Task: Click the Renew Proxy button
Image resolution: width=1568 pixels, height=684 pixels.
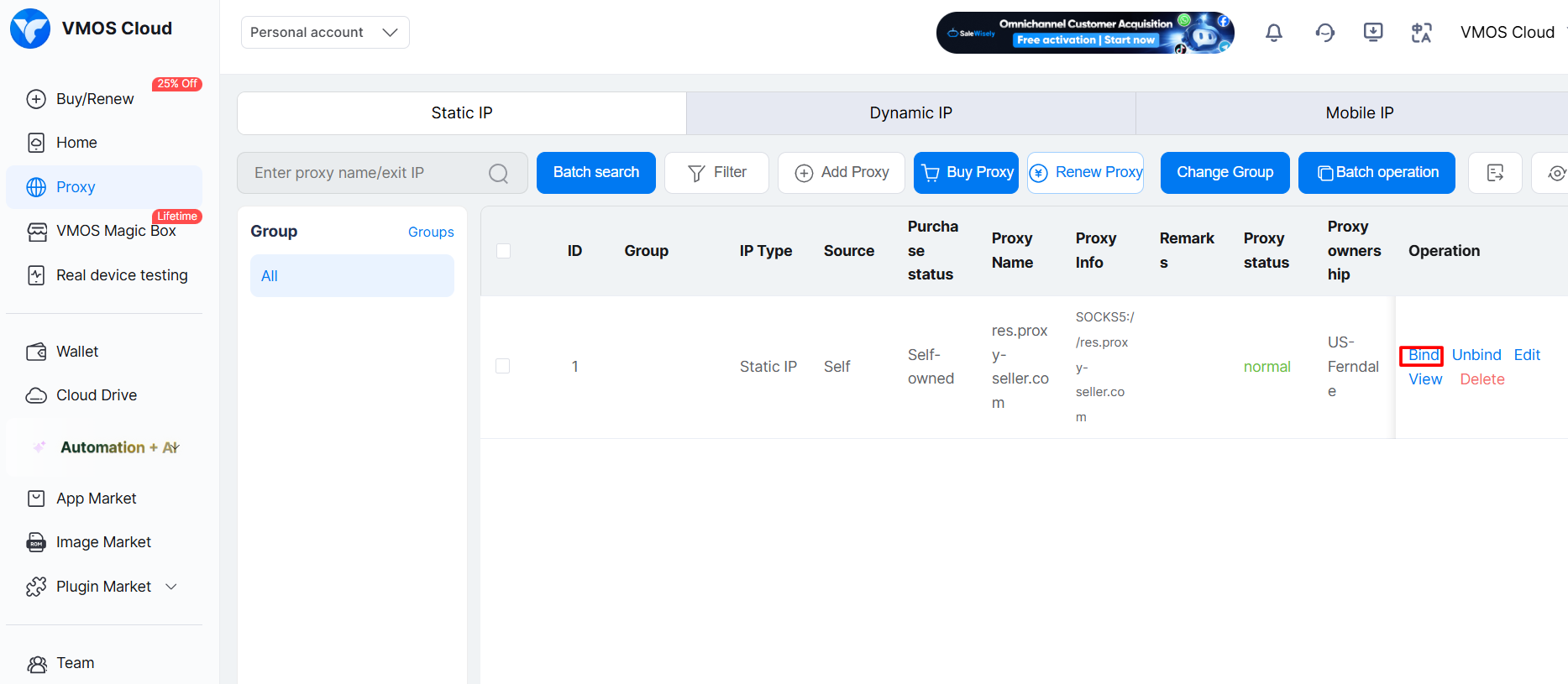Action: click(x=1086, y=173)
